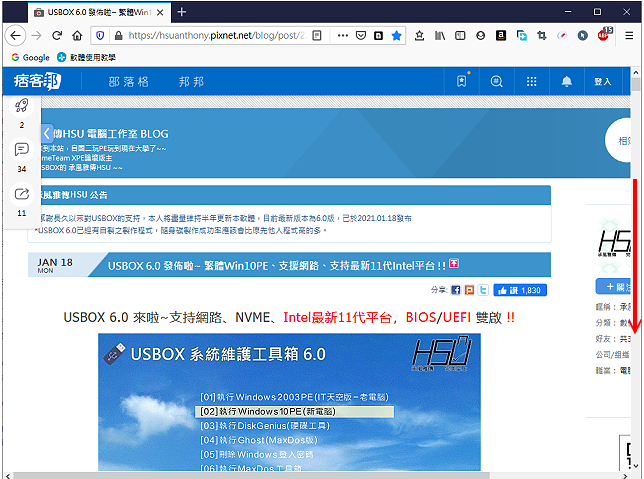Open page actions three-dot menu
Image resolution: width=644 pixels, height=479 pixels.
coord(343,36)
